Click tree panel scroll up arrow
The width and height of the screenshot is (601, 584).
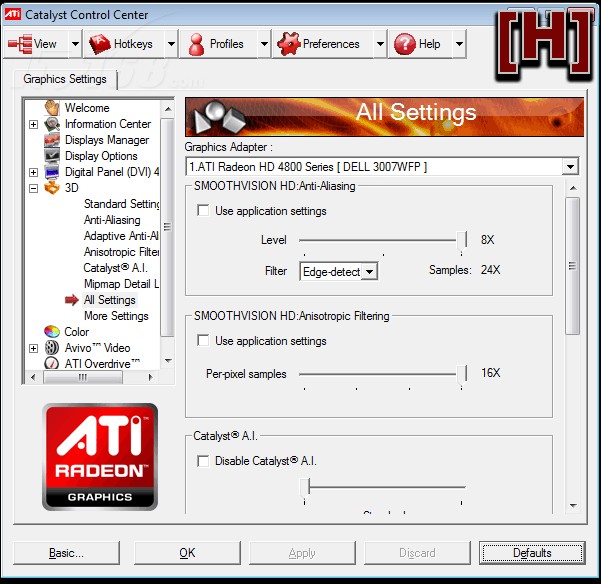click(x=168, y=109)
